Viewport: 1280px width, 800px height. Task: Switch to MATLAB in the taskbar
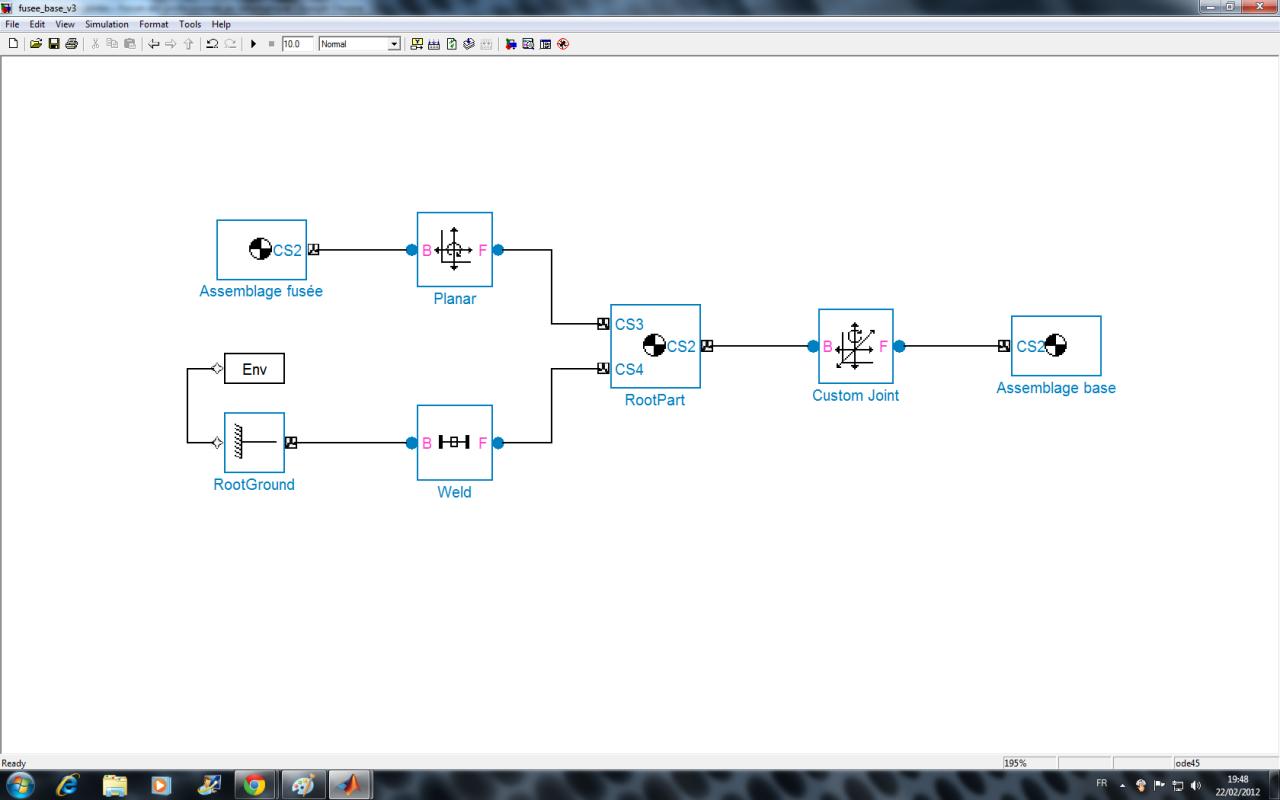tap(349, 785)
